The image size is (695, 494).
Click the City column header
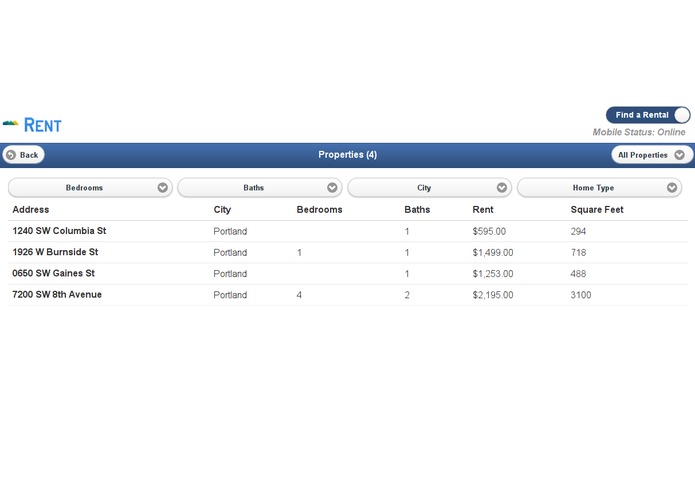222,210
